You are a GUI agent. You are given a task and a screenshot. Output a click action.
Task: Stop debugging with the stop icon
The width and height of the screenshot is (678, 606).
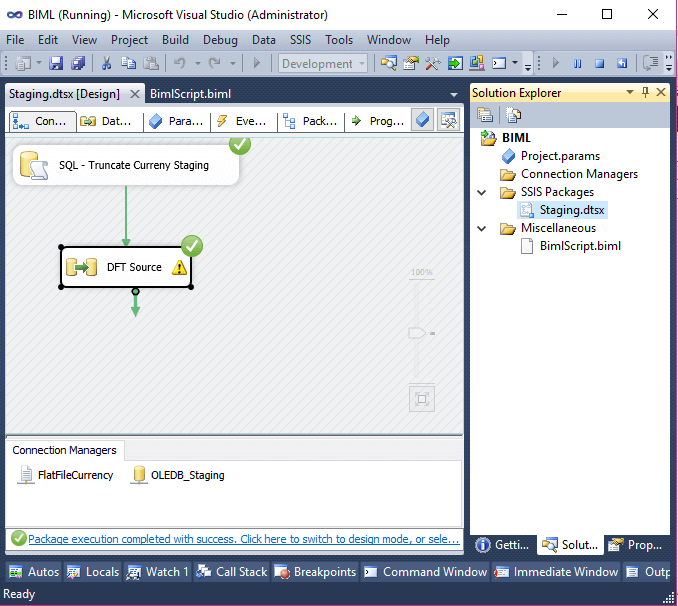pos(599,64)
